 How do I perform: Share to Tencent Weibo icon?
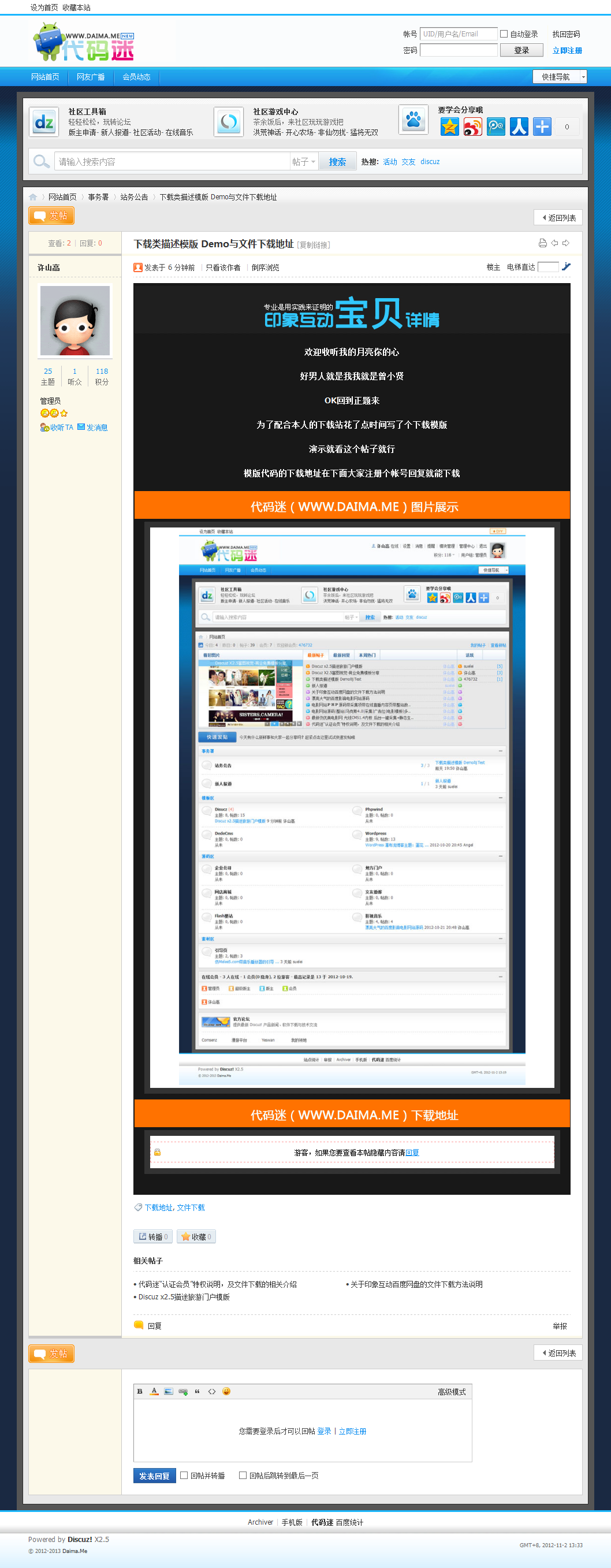point(496,127)
